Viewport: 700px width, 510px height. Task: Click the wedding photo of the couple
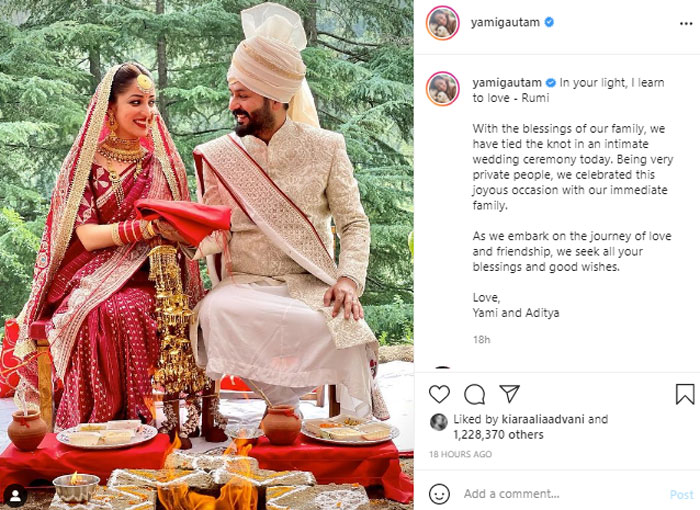tap(207, 255)
